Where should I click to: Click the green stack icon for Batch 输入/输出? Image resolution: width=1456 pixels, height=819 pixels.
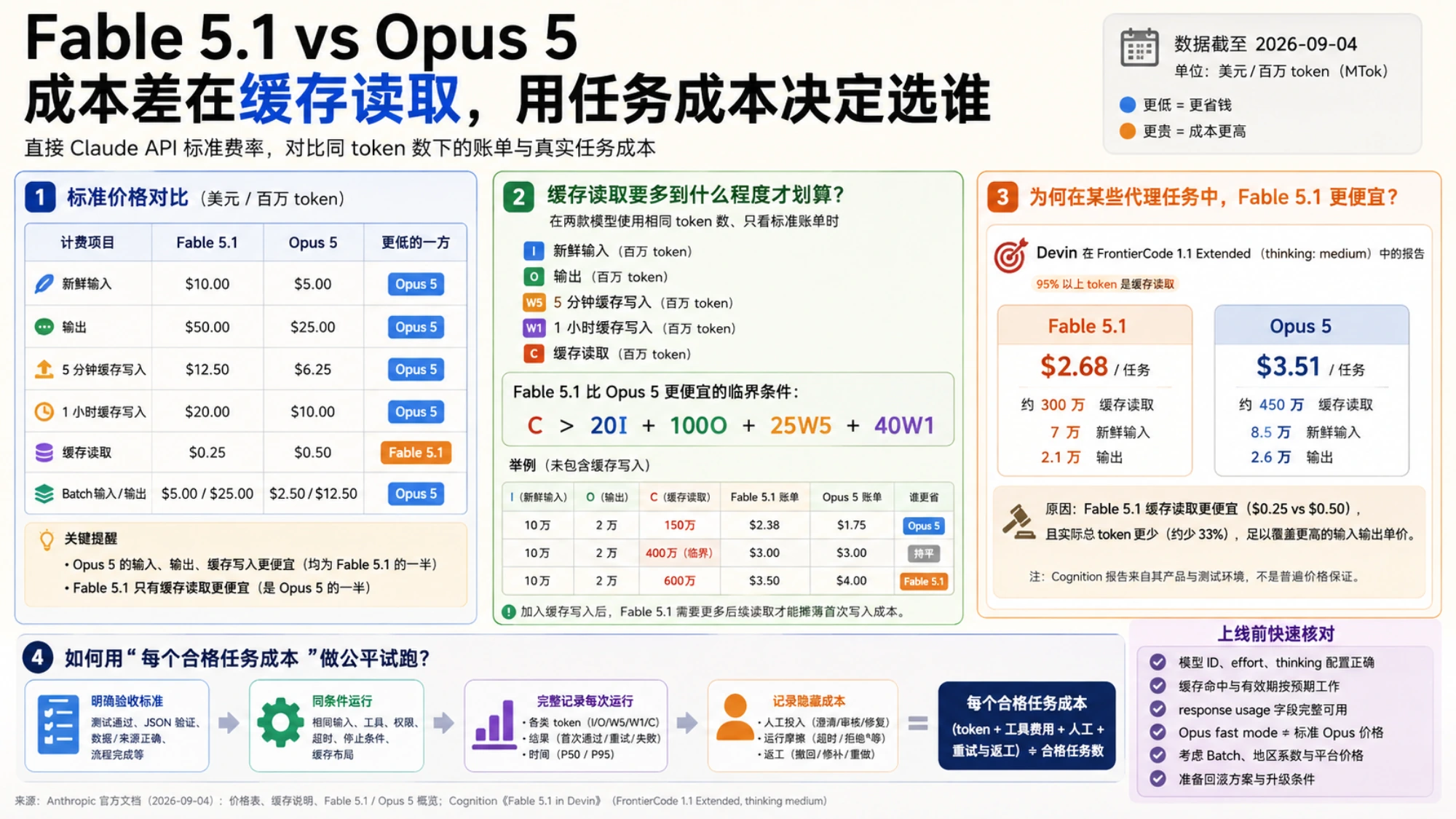tap(44, 494)
